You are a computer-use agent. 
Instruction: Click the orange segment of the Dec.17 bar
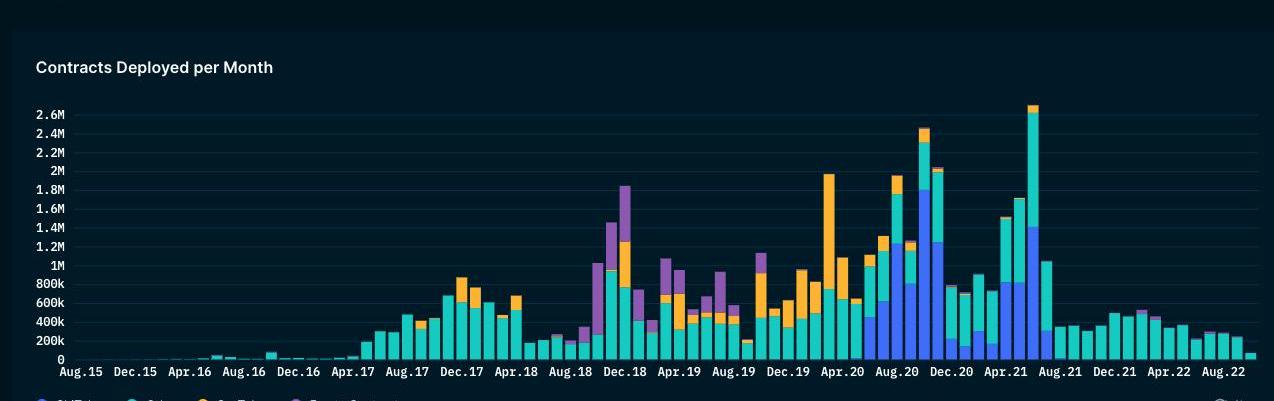[x=462, y=290]
